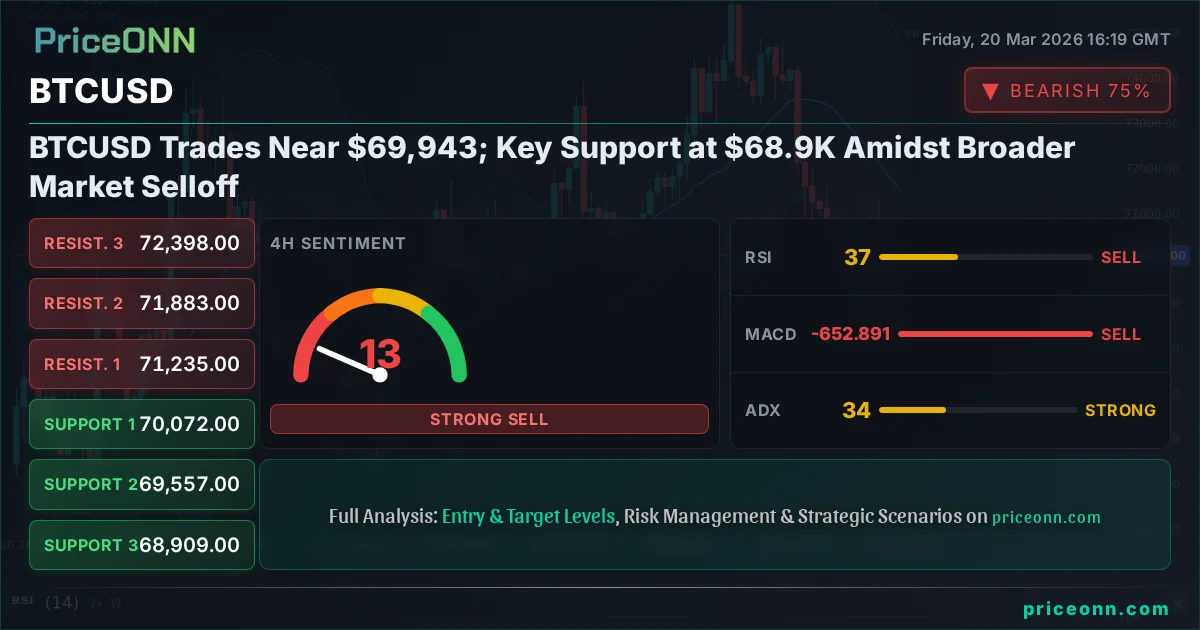Click the ADX strength bar
Viewport: 1200px width, 630px height.
pyautogui.click(x=977, y=410)
